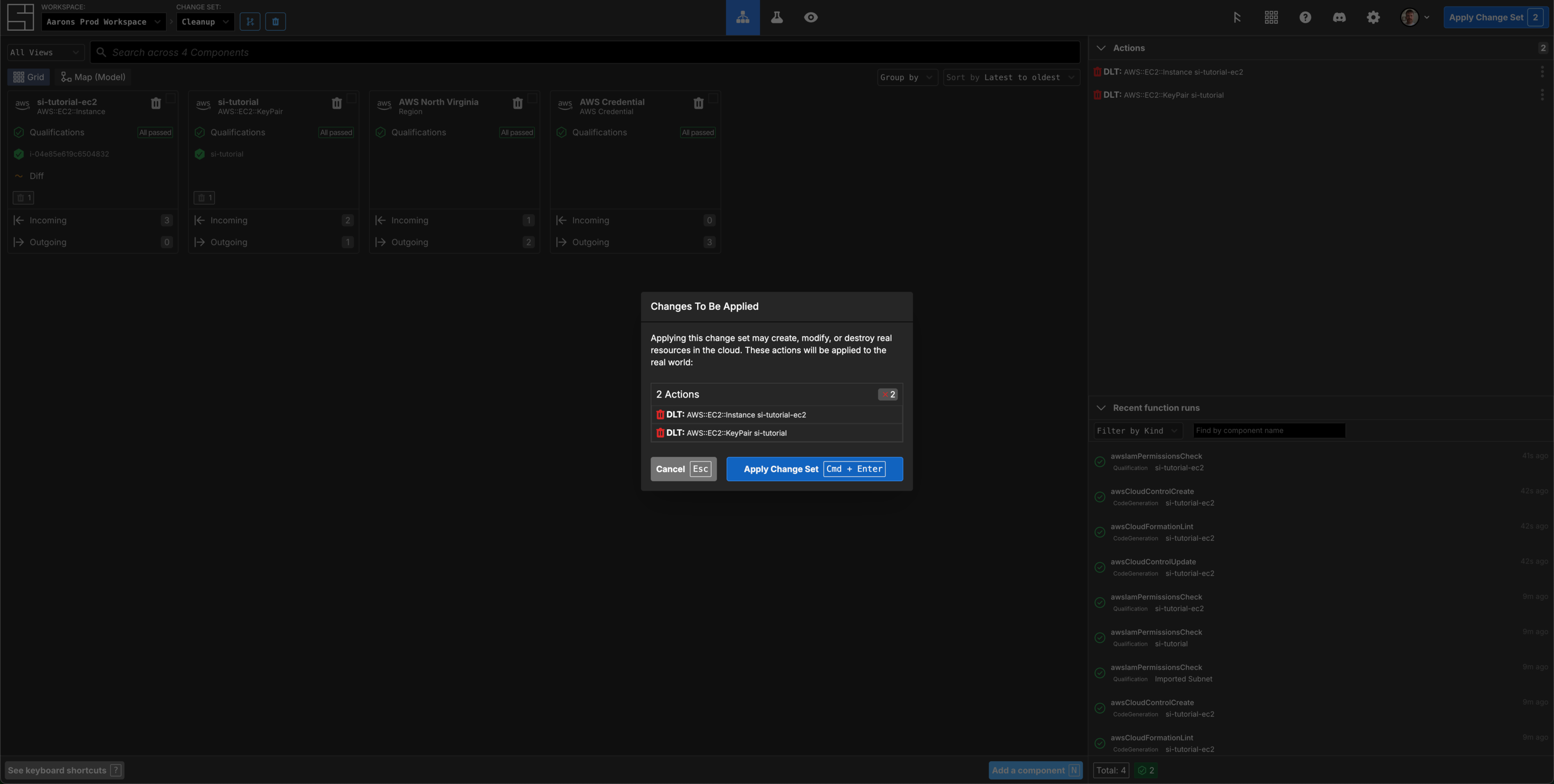Click the 2 Actions header in the dialog
1554x784 pixels.
point(776,394)
